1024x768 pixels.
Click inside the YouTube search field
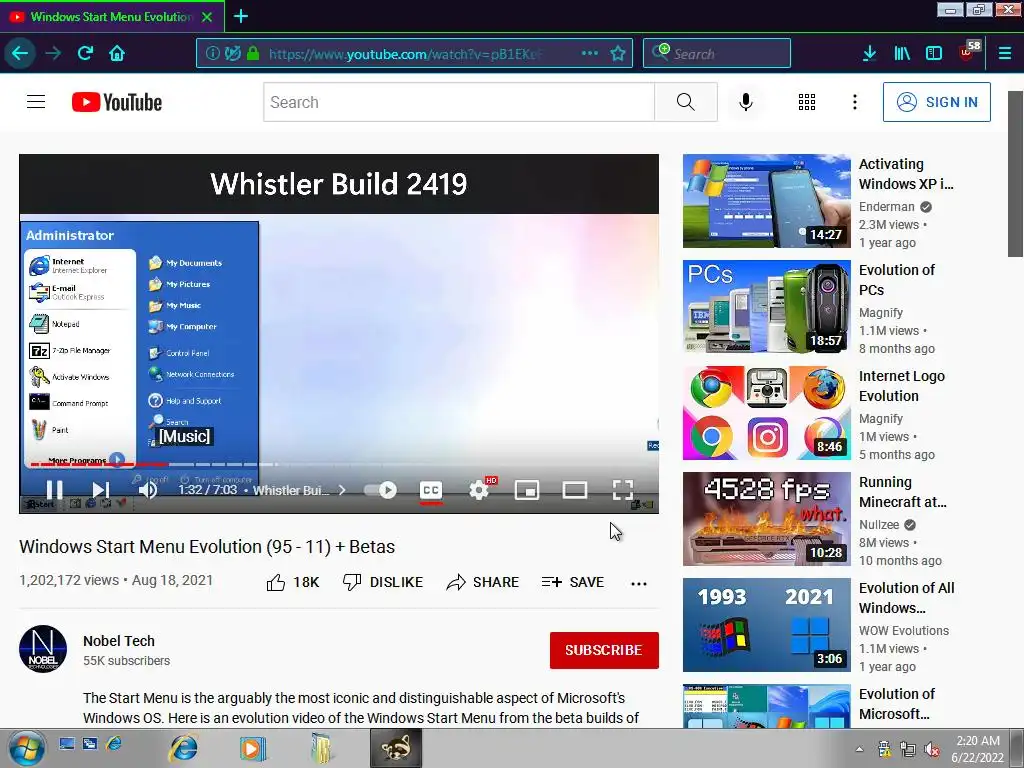[x=458, y=102]
